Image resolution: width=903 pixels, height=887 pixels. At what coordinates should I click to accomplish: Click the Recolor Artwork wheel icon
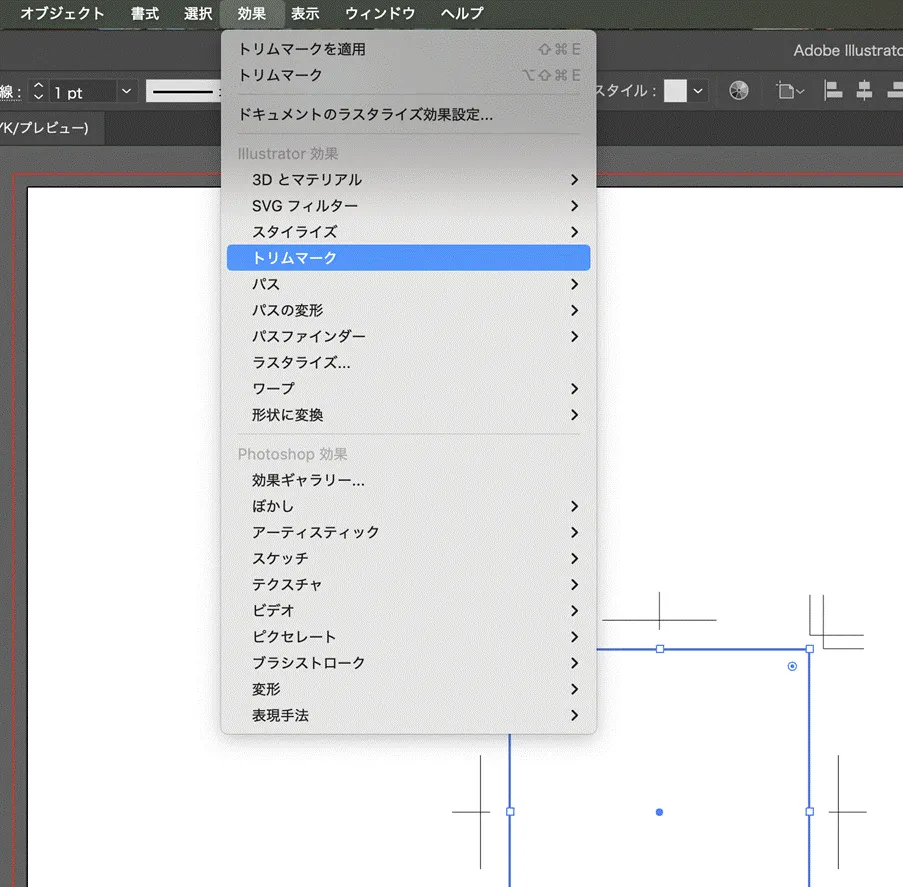pyautogui.click(x=738, y=90)
